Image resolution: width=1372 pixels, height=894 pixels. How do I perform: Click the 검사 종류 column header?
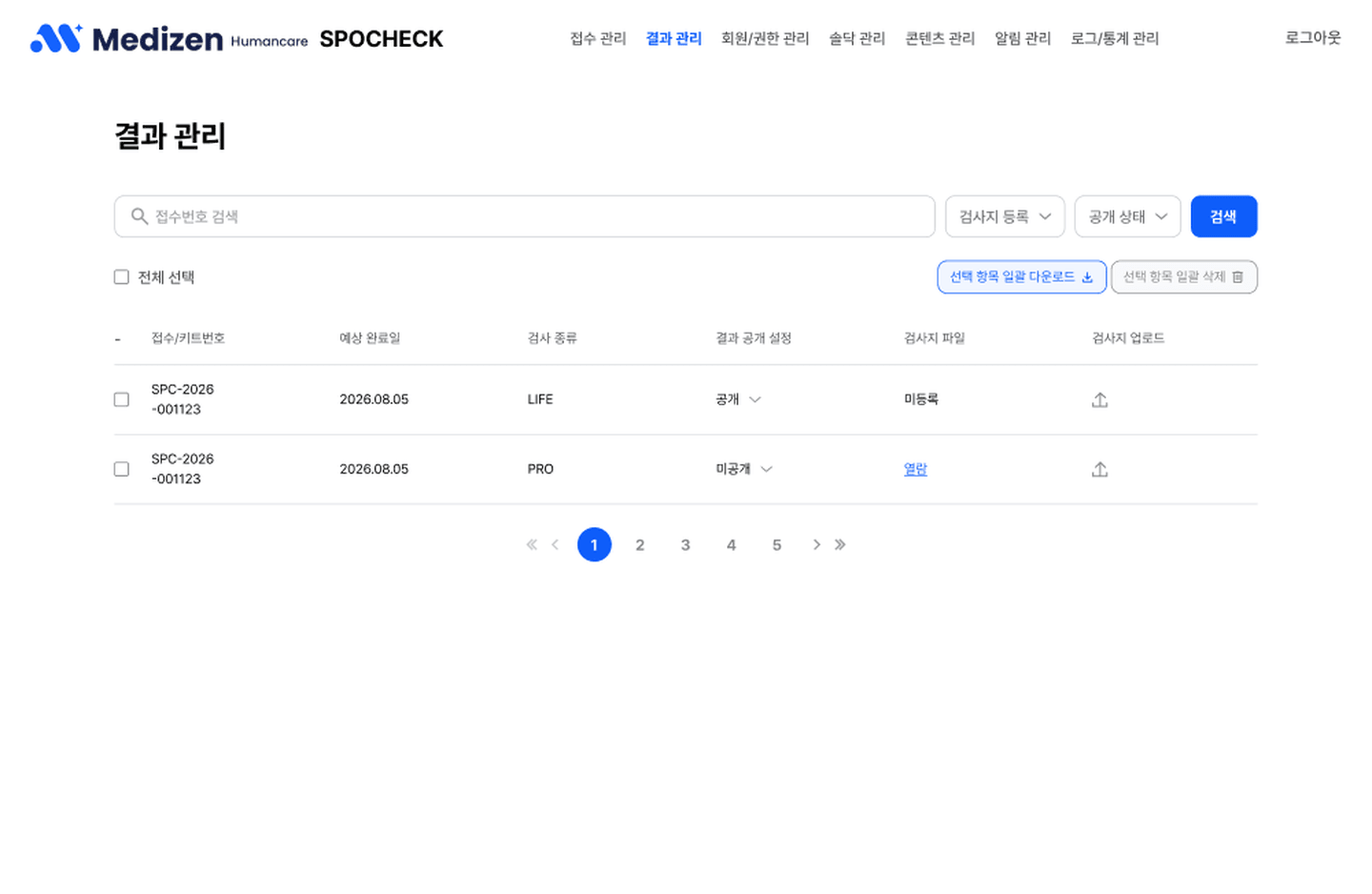point(552,338)
